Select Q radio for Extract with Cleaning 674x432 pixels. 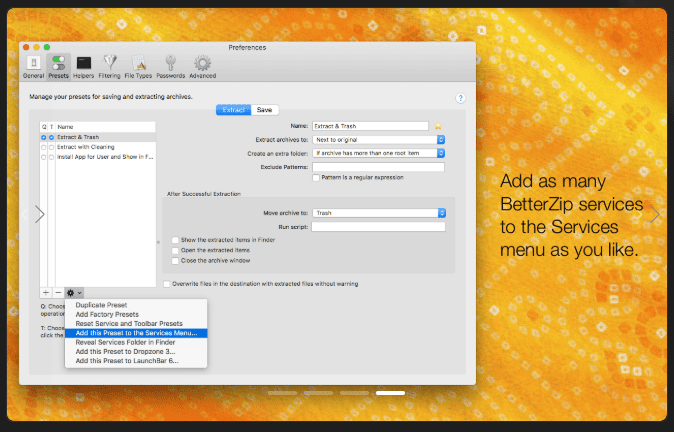click(x=43, y=147)
